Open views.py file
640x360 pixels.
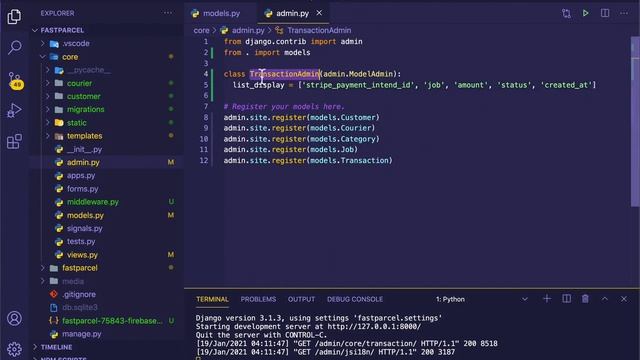[x=82, y=255]
